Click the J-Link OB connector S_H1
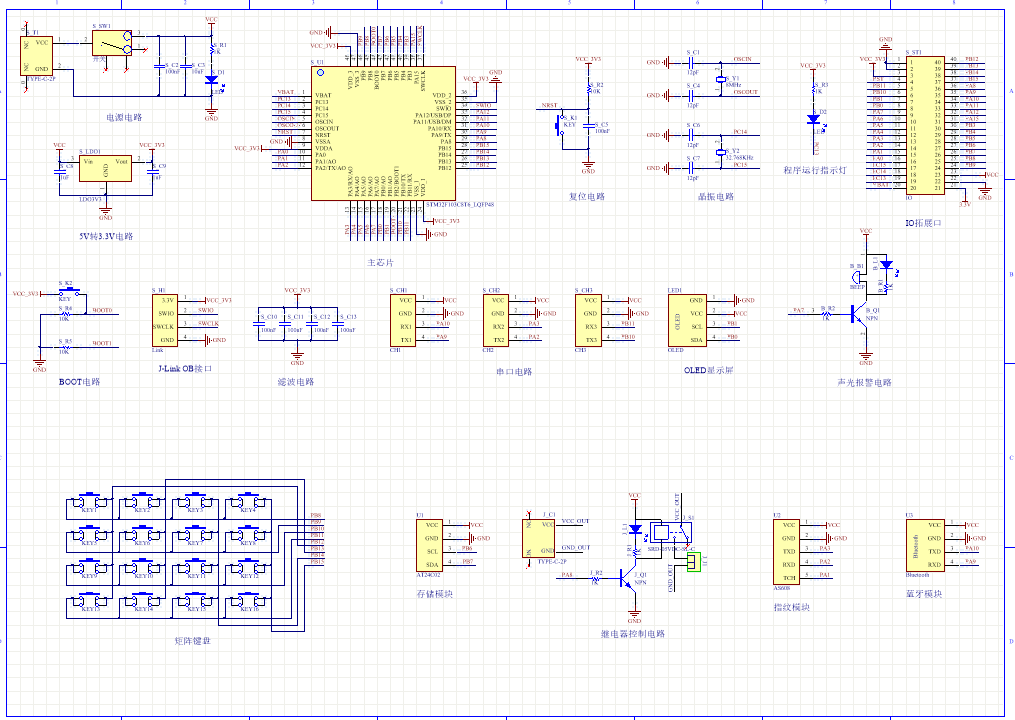 (x=167, y=320)
